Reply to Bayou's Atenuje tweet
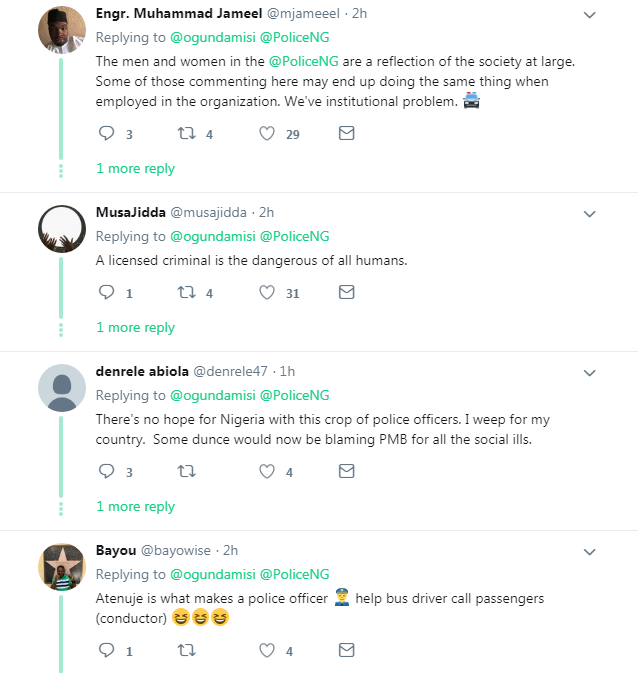Screen dimensions: 638x673 coord(108,650)
